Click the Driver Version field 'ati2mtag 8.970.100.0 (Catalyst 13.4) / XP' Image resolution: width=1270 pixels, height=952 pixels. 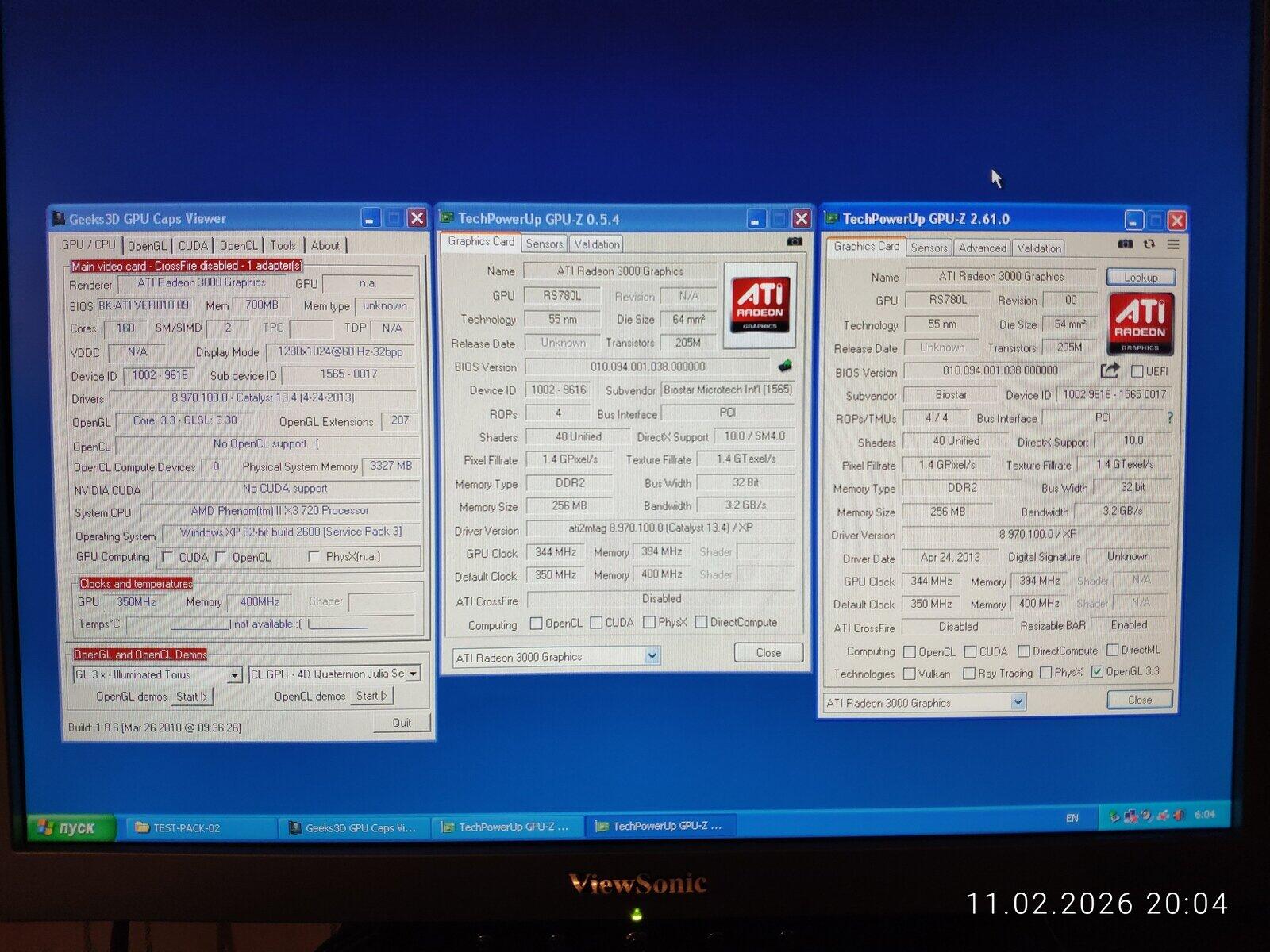tap(660, 528)
